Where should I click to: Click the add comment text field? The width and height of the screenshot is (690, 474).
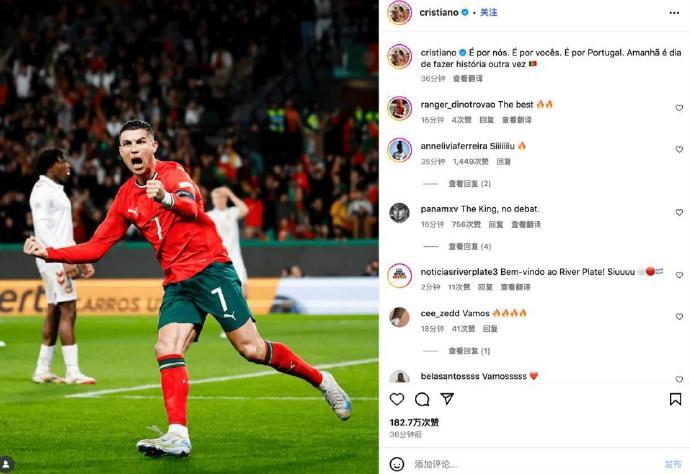(x=532, y=464)
